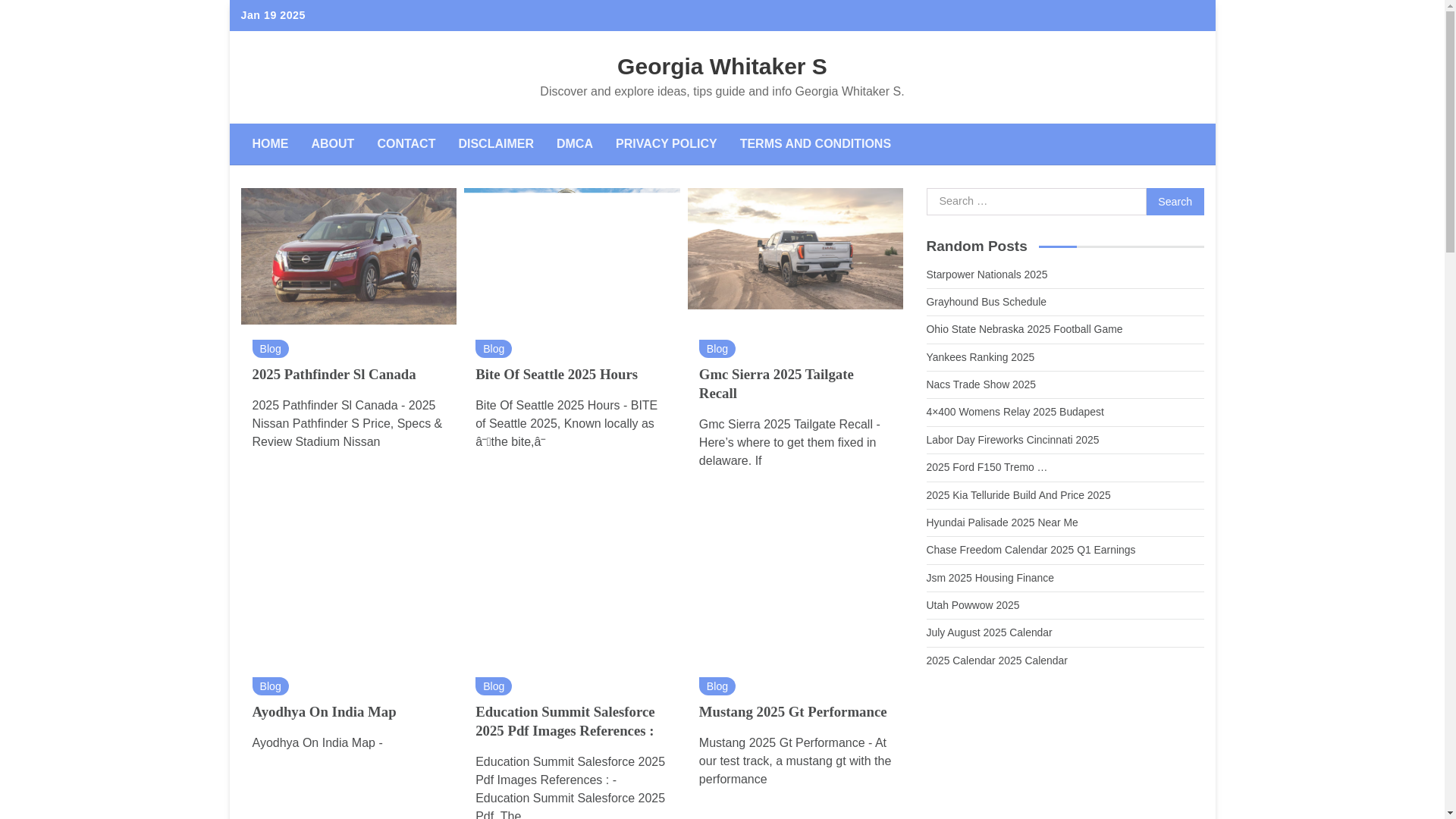Open Grayhound Bus Schedule link

point(986,302)
